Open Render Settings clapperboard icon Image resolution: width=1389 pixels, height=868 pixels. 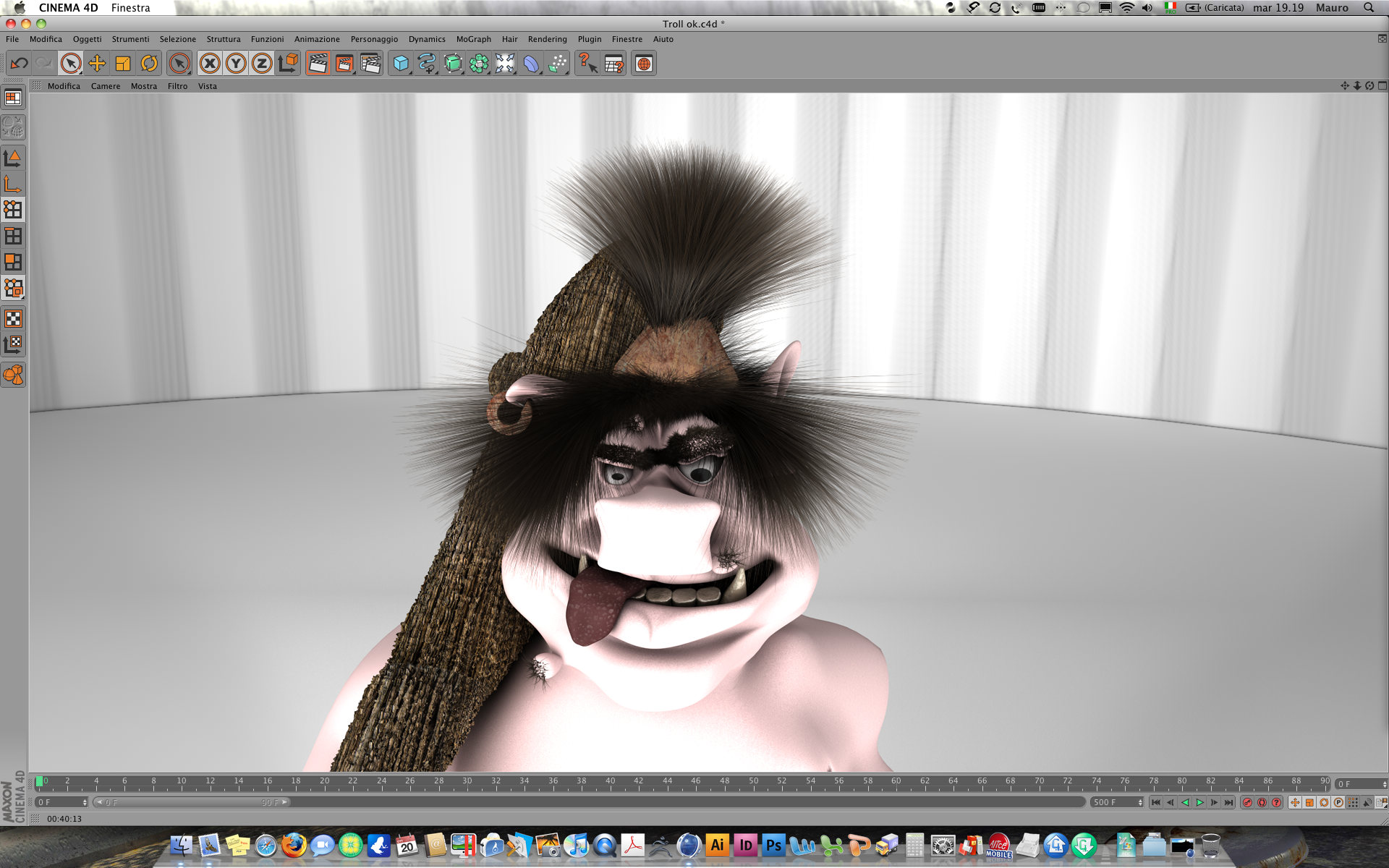(370, 64)
